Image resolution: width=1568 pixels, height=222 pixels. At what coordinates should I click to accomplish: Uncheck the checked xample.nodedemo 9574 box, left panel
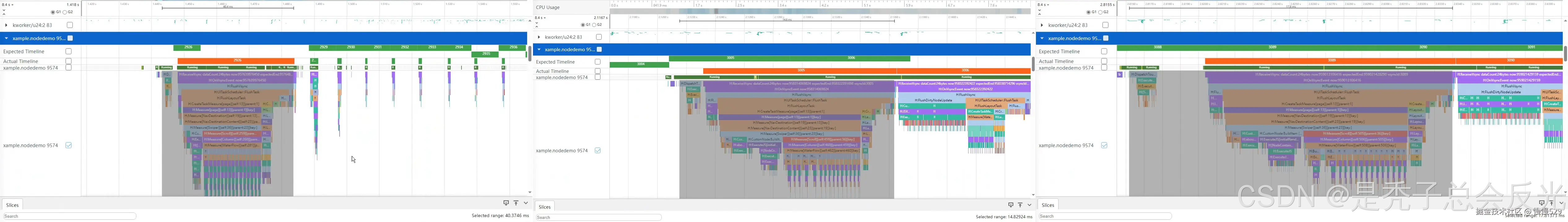tap(69, 145)
